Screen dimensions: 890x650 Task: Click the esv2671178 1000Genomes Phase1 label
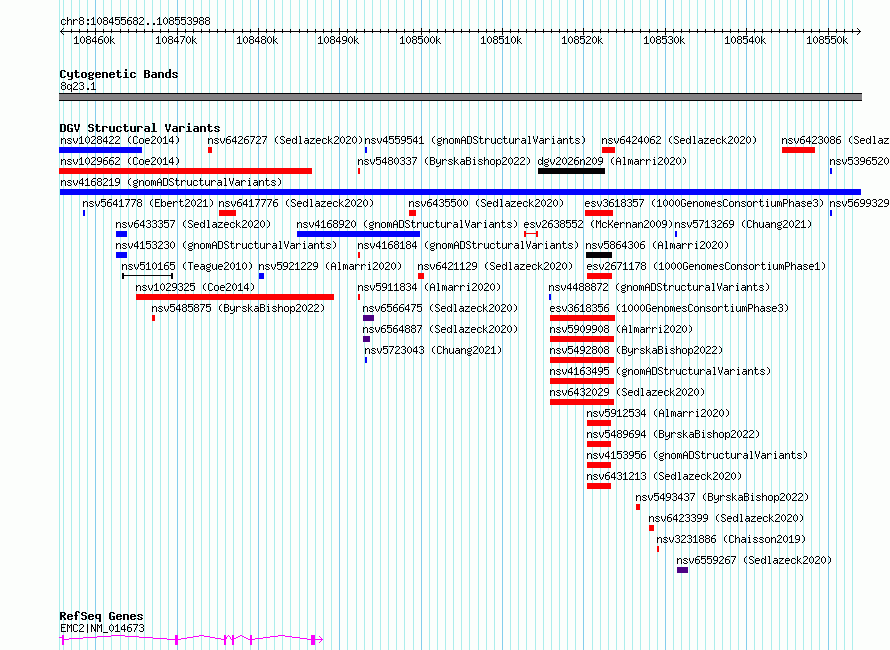point(706,266)
